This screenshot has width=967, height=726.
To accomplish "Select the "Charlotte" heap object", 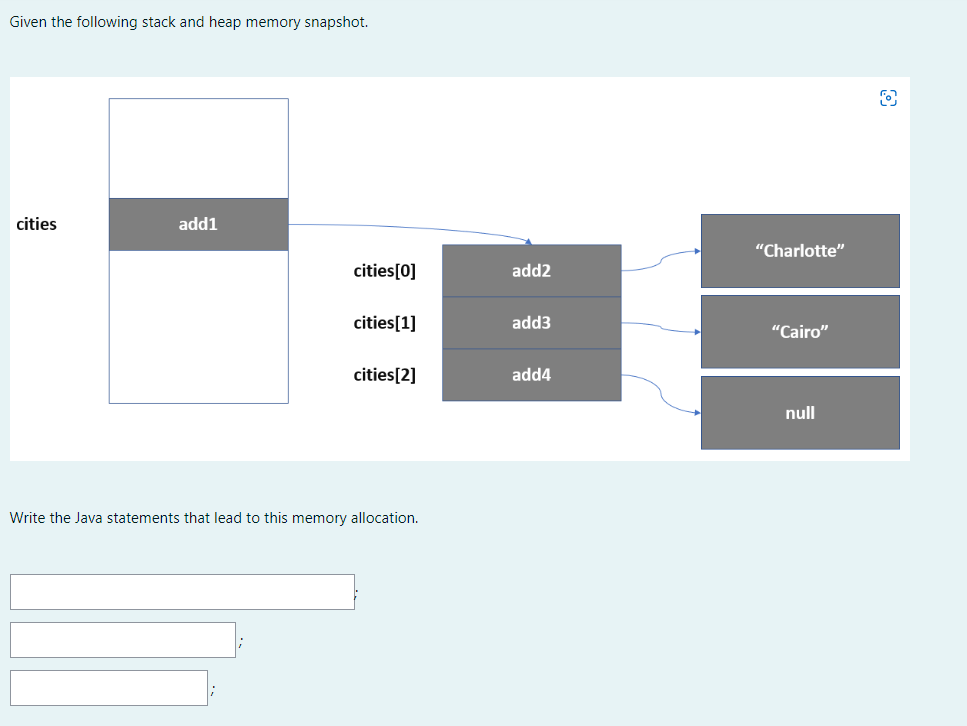I will (800, 250).
